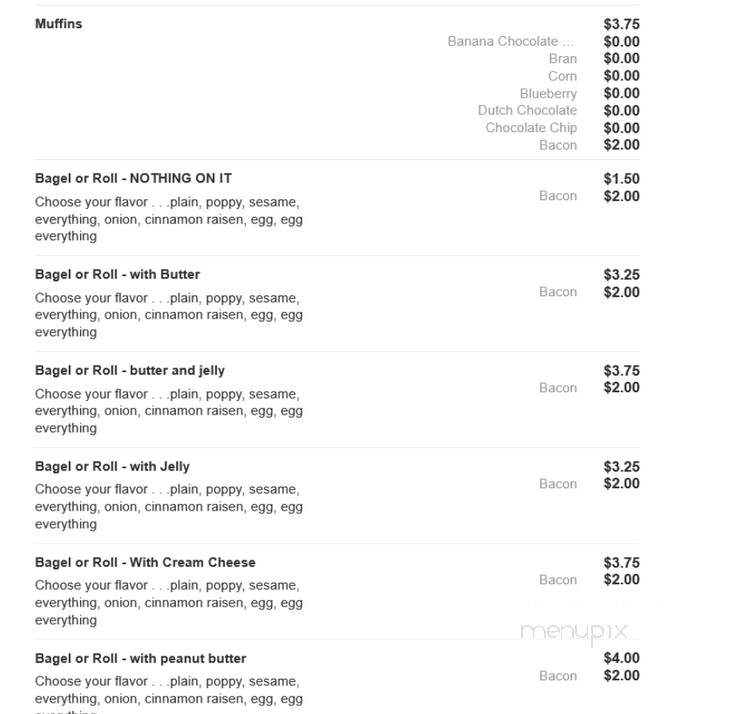This screenshot has height=714, width=753.
Task: Add Bacon to Cream Cheese bagel
Action: pyautogui.click(x=558, y=580)
